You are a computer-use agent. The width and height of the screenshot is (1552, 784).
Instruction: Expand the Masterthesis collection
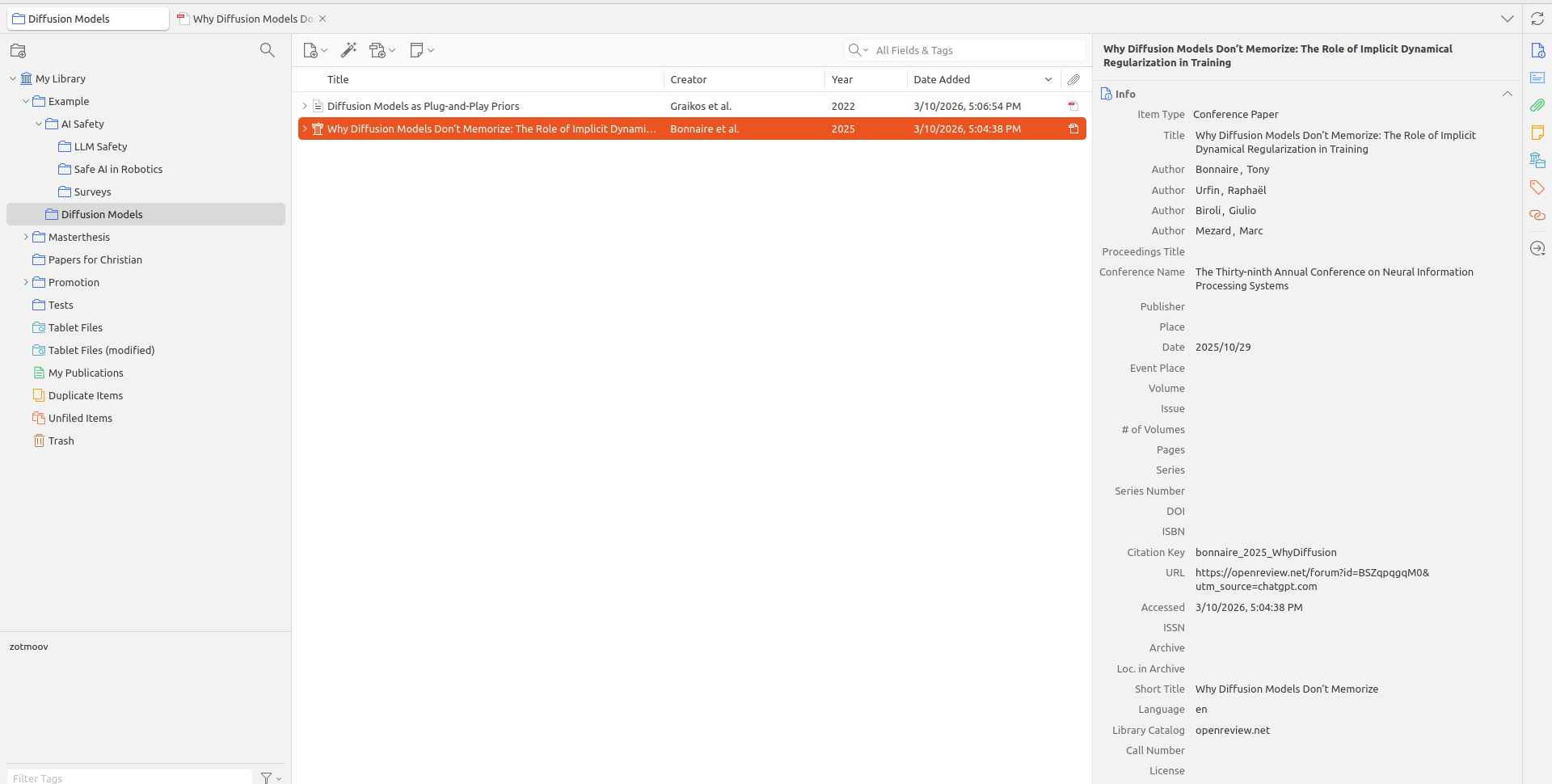tap(26, 237)
